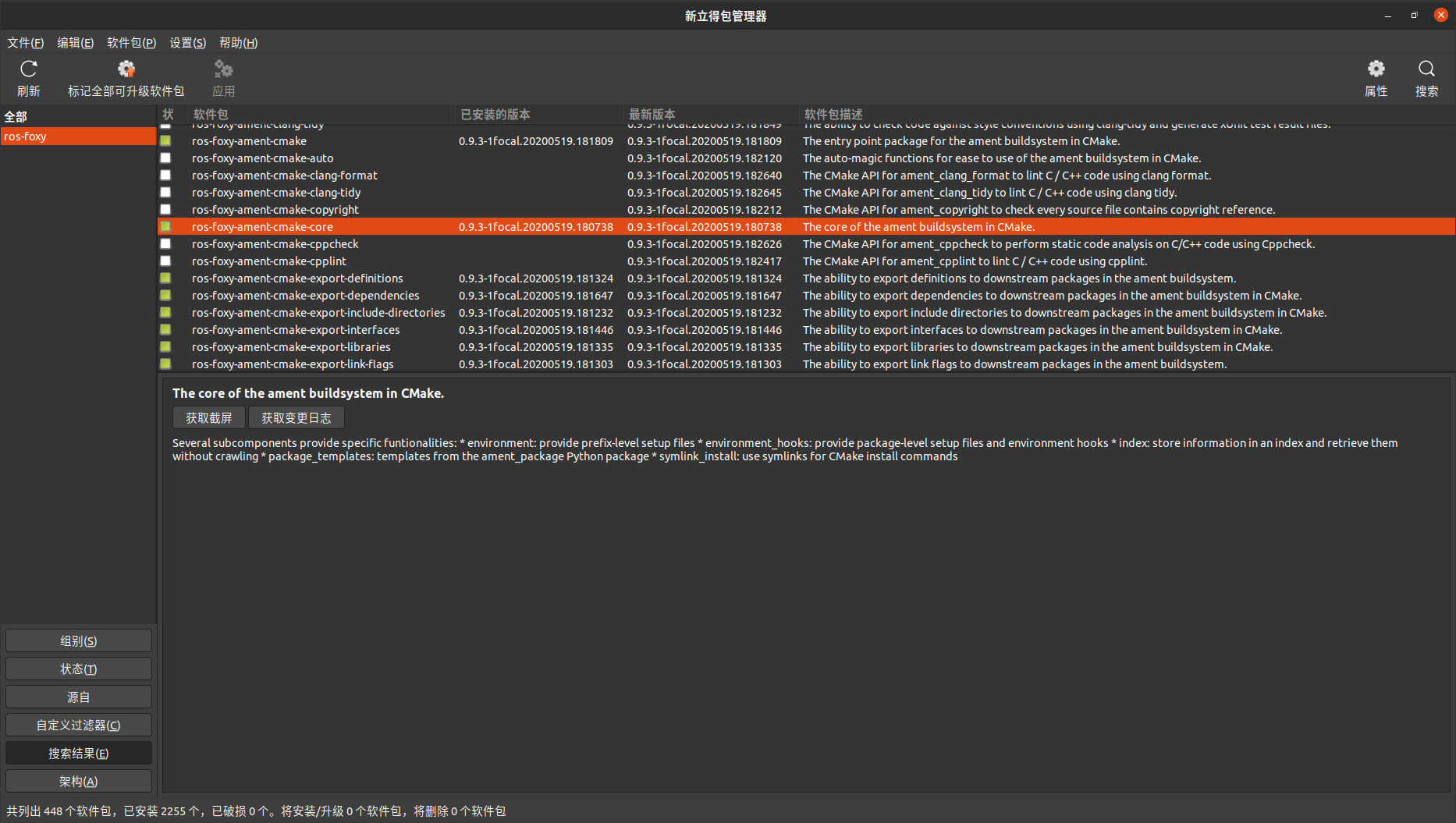Viewport: 1456px width, 823px height.
Task: Click the 获取变更日志 button
Action: point(296,417)
